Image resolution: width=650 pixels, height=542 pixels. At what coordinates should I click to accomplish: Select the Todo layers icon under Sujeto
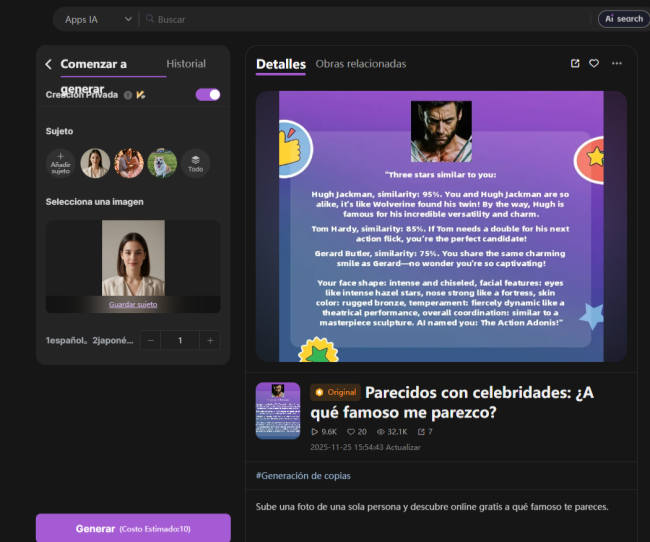click(195, 163)
